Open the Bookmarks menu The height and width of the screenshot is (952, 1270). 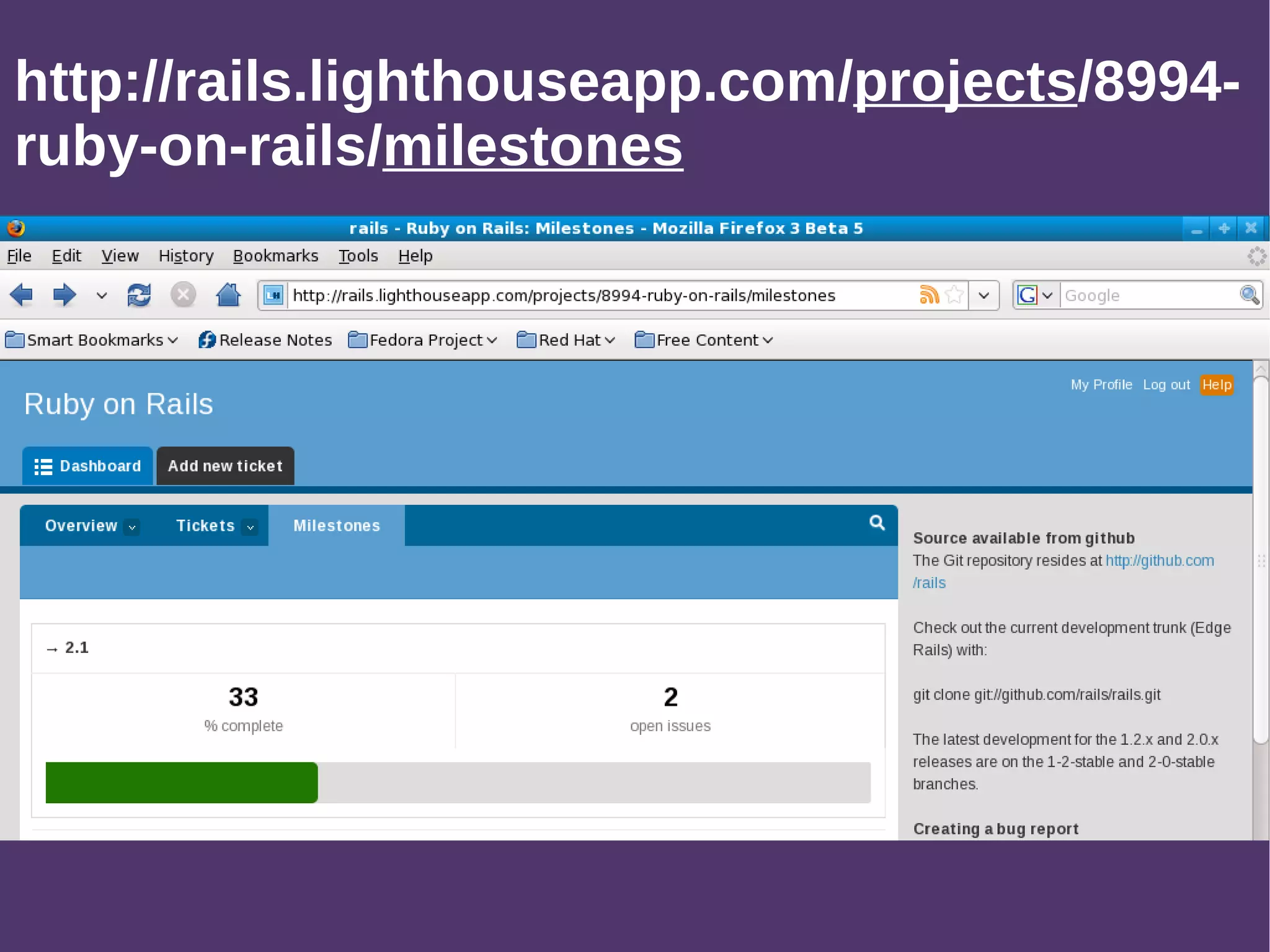point(275,256)
